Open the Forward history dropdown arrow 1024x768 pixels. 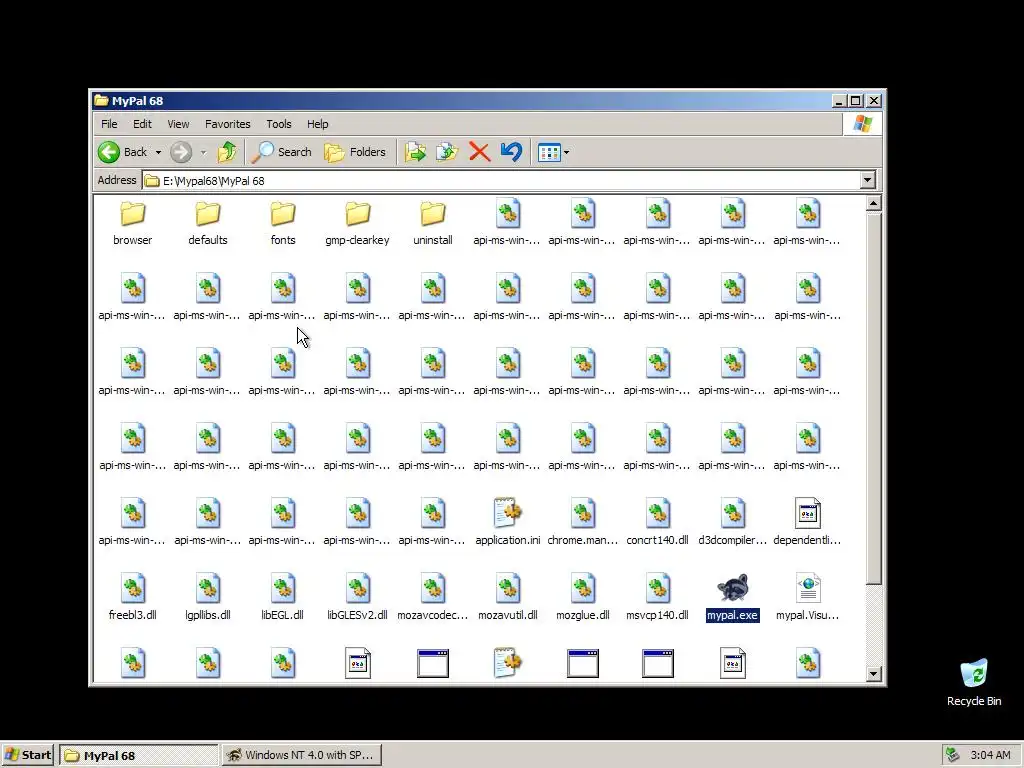[203, 152]
